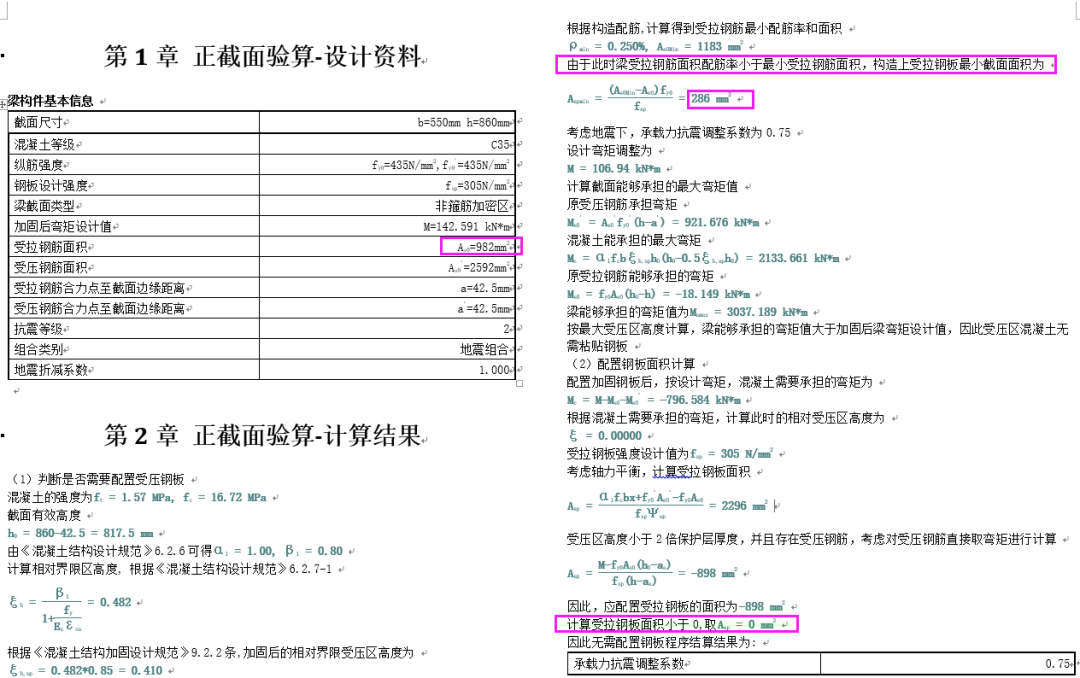Click the 受拉钢筋面积 table cell

tap(134, 247)
